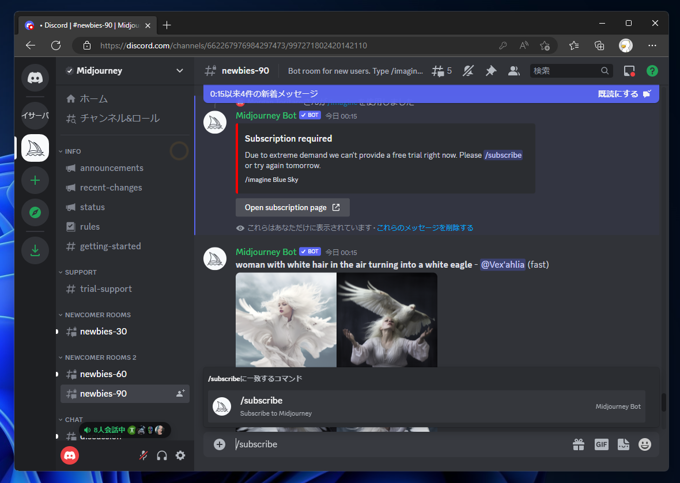Open the rules channel
680x483 pixels.
tap(125, 227)
